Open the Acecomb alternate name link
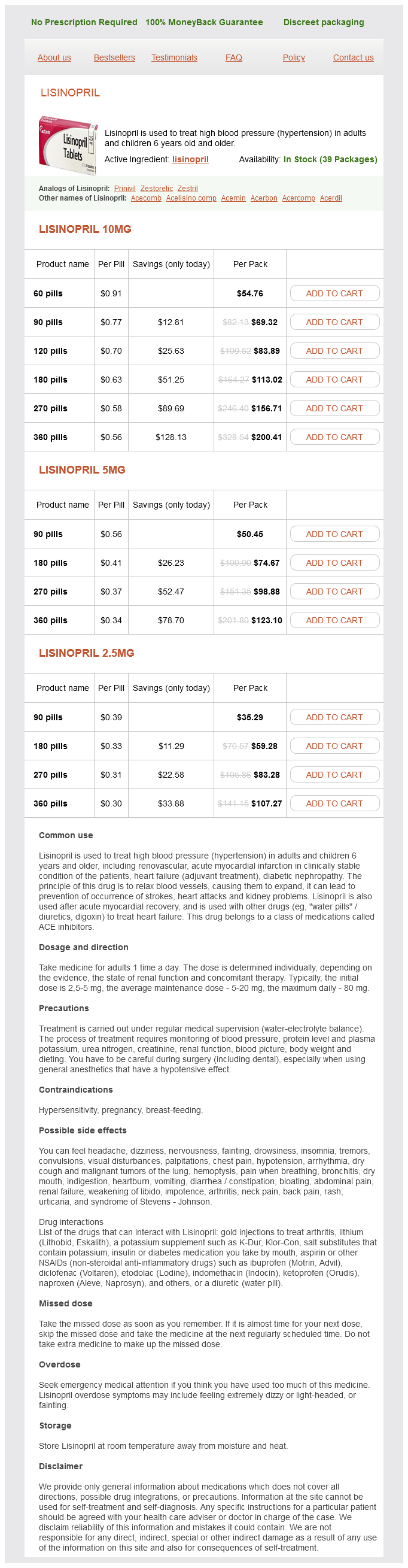The width and height of the screenshot is (408, 1568). pos(146,198)
